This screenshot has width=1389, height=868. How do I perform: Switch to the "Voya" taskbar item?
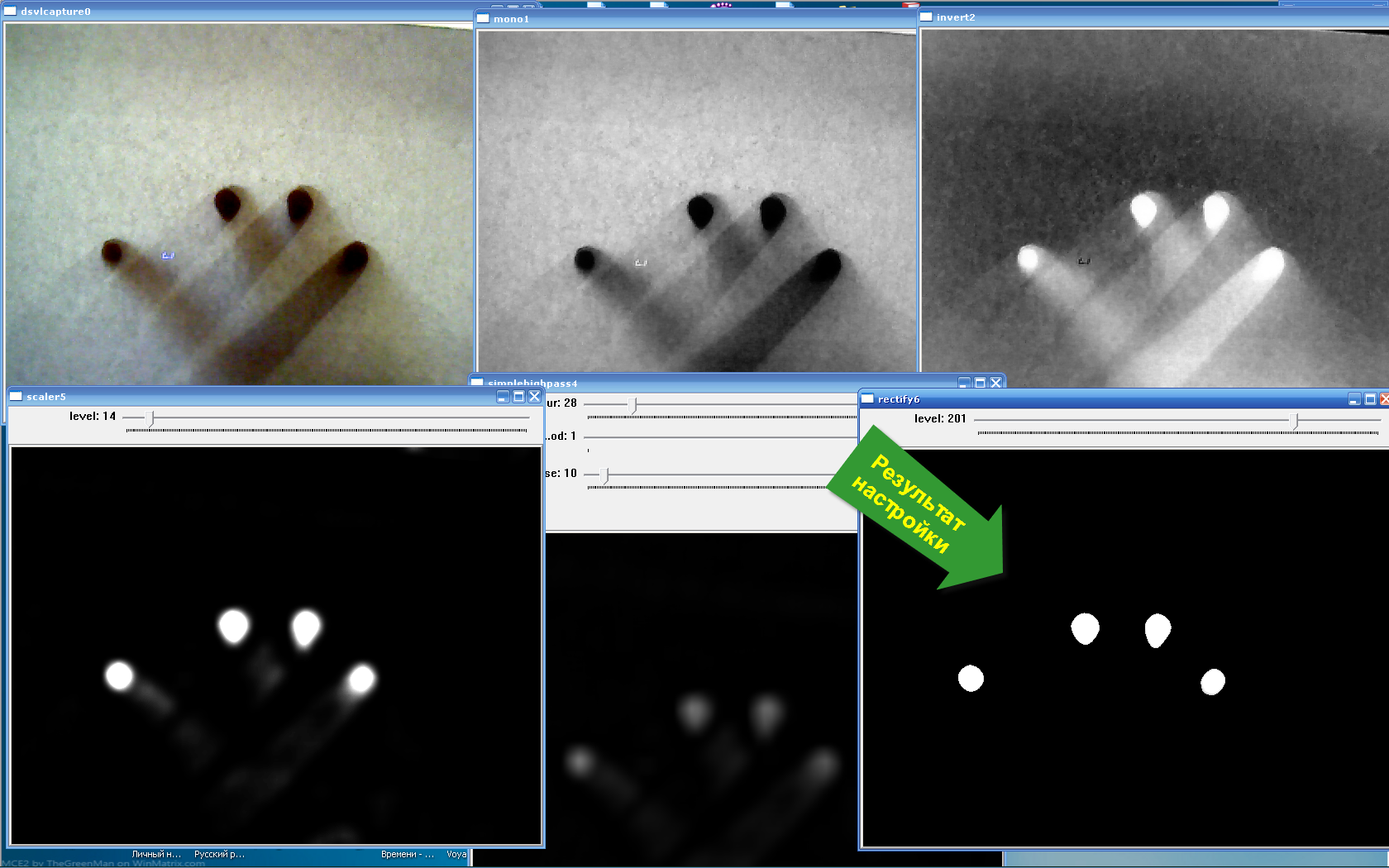click(456, 855)
